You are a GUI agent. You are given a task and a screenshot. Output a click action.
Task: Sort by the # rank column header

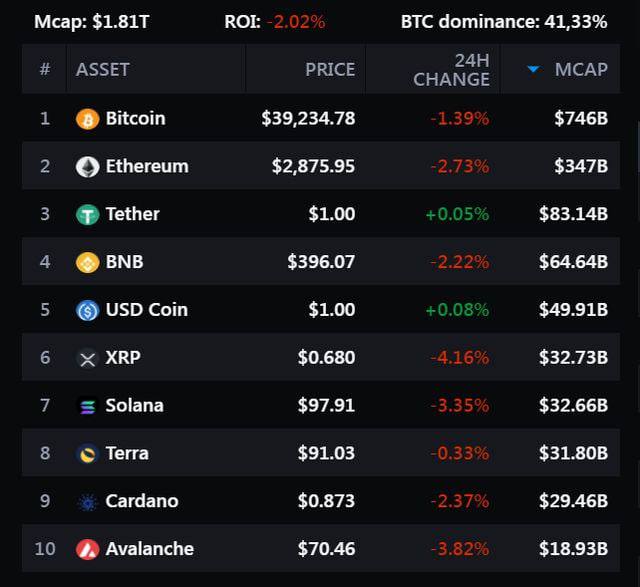44,69
